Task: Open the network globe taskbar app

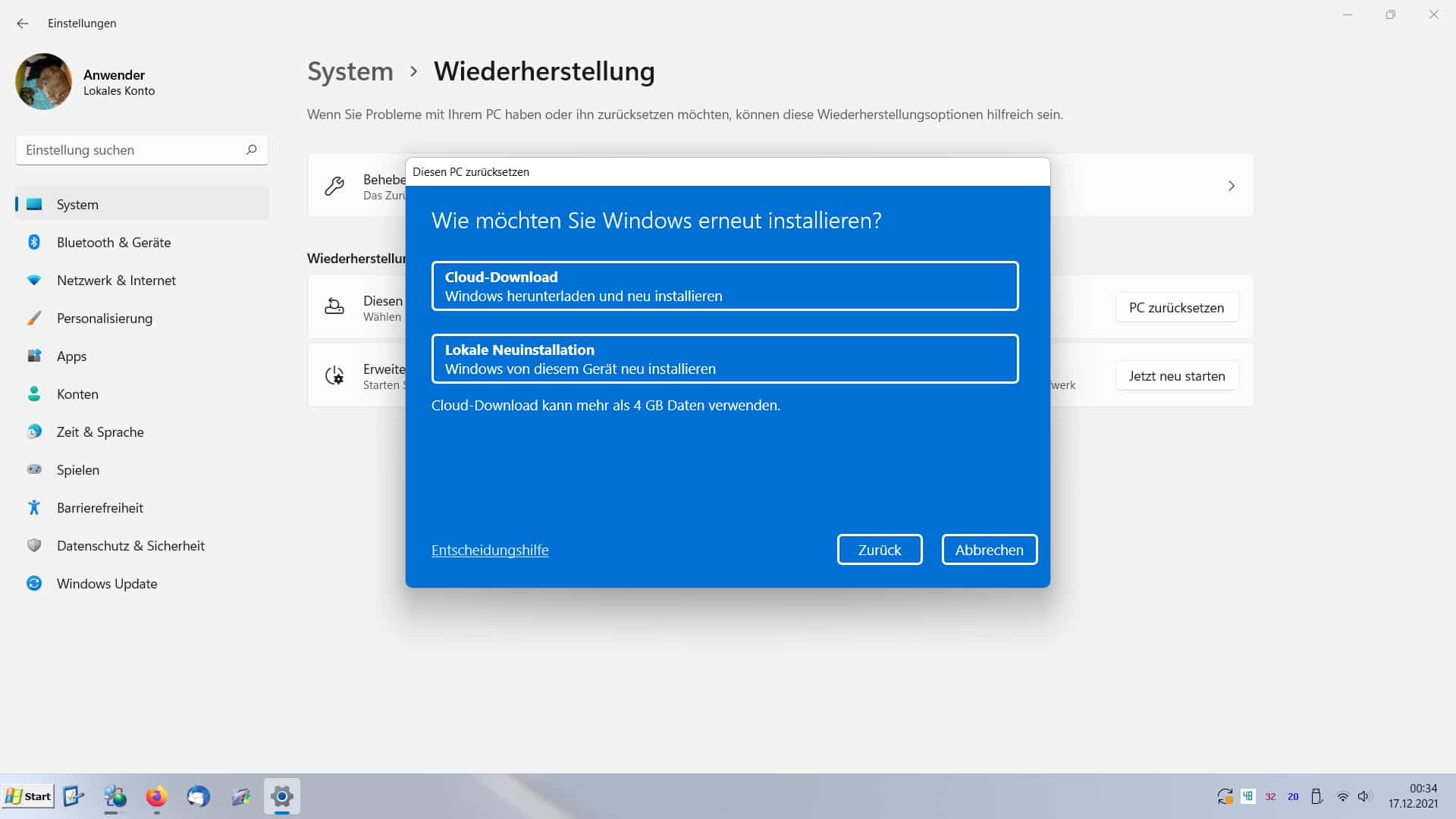Action: tap(115, 796)
